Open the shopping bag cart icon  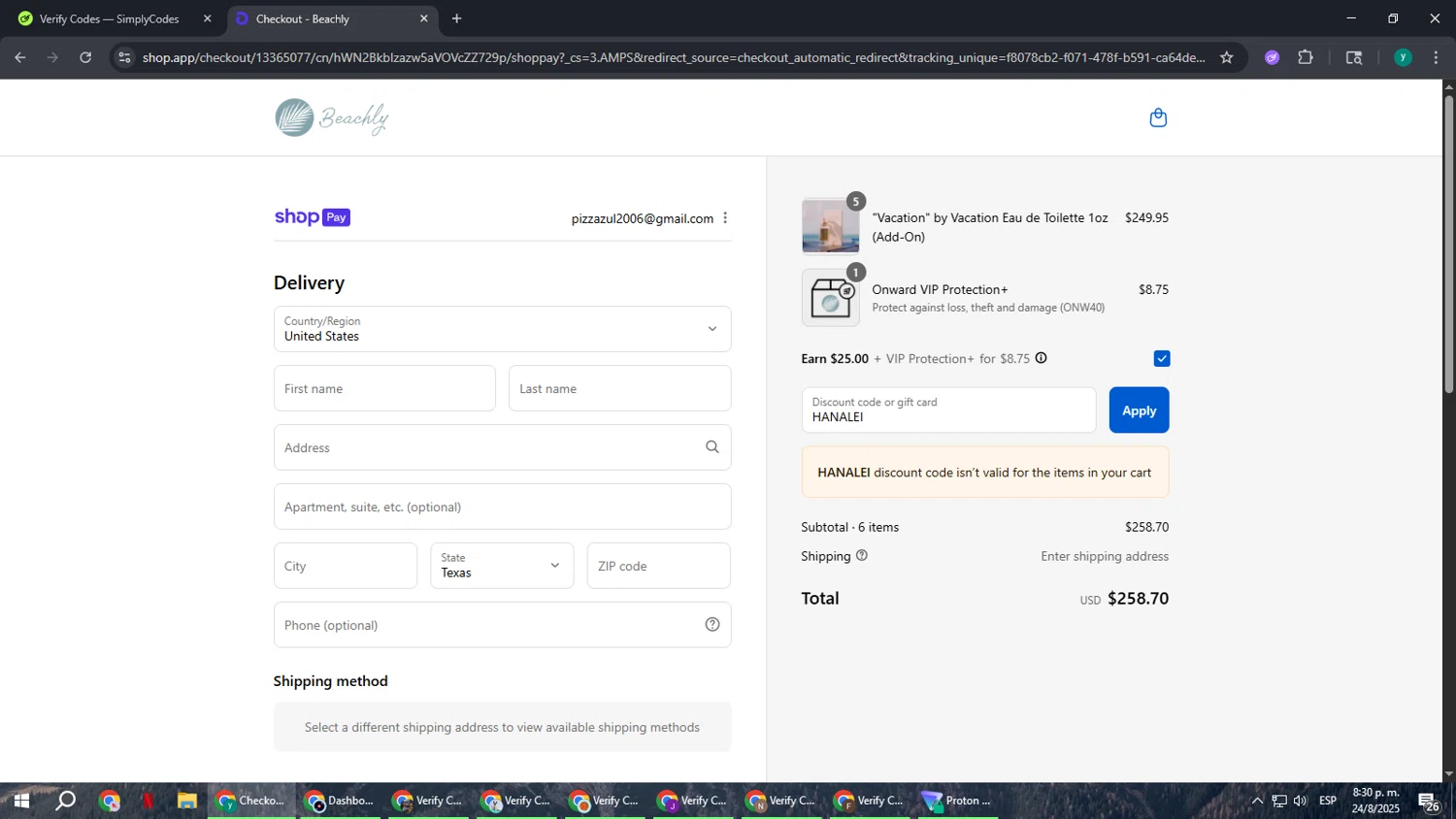(x=1158, y=117)
